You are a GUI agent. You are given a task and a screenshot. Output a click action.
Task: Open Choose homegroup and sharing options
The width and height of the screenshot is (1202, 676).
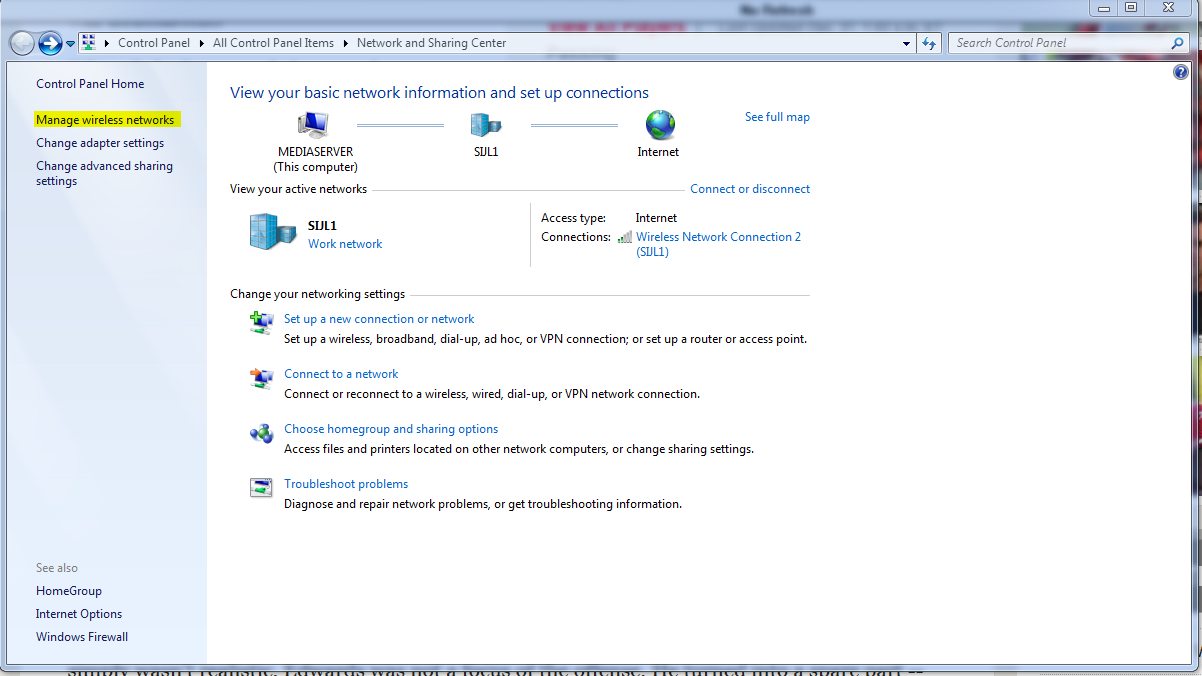point(391,429)
